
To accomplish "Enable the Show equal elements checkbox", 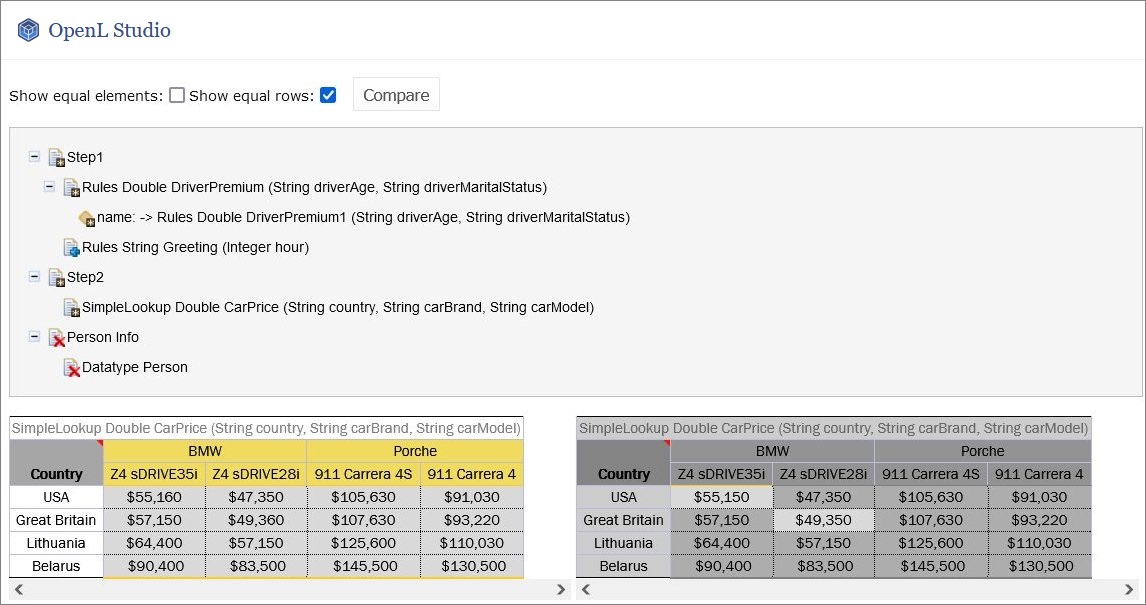I will (177, 96).
